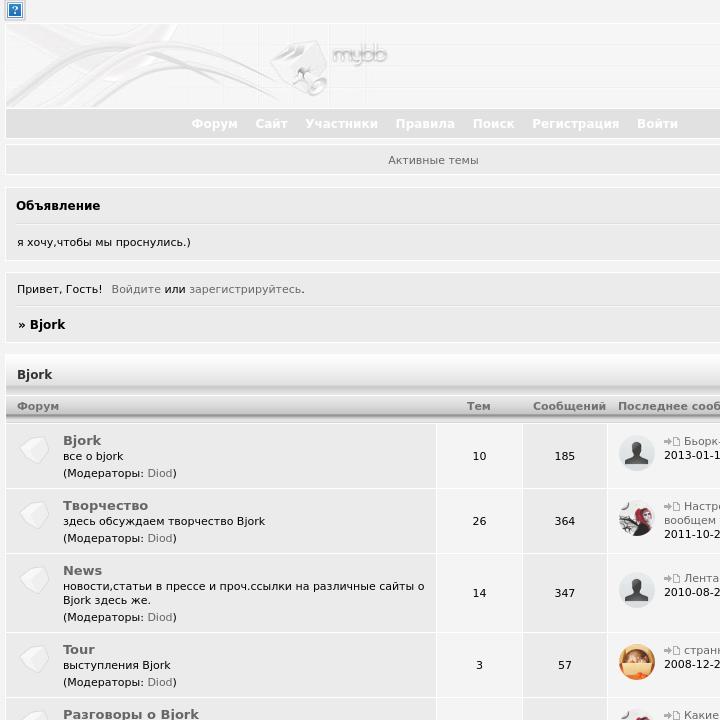Click the Сообщений column header
Viewport: 720px width, 720px height.
point(569,406)
